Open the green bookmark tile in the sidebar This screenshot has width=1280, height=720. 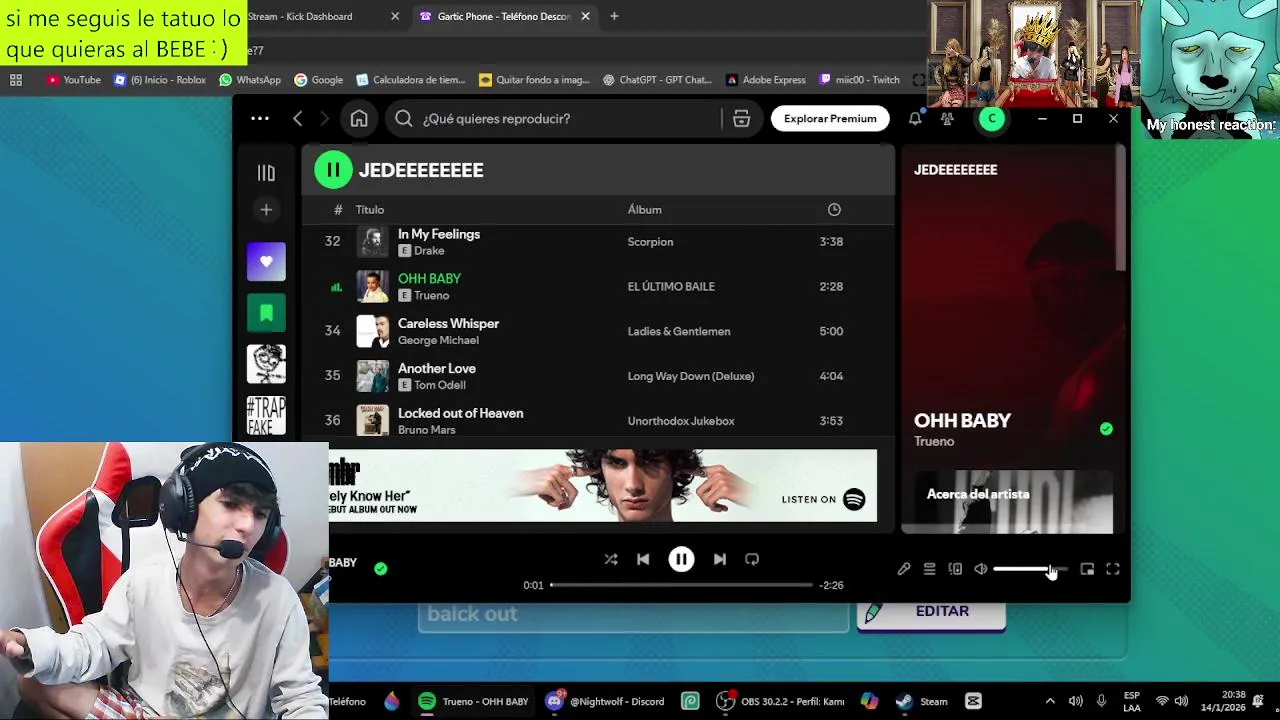[266, 313]
